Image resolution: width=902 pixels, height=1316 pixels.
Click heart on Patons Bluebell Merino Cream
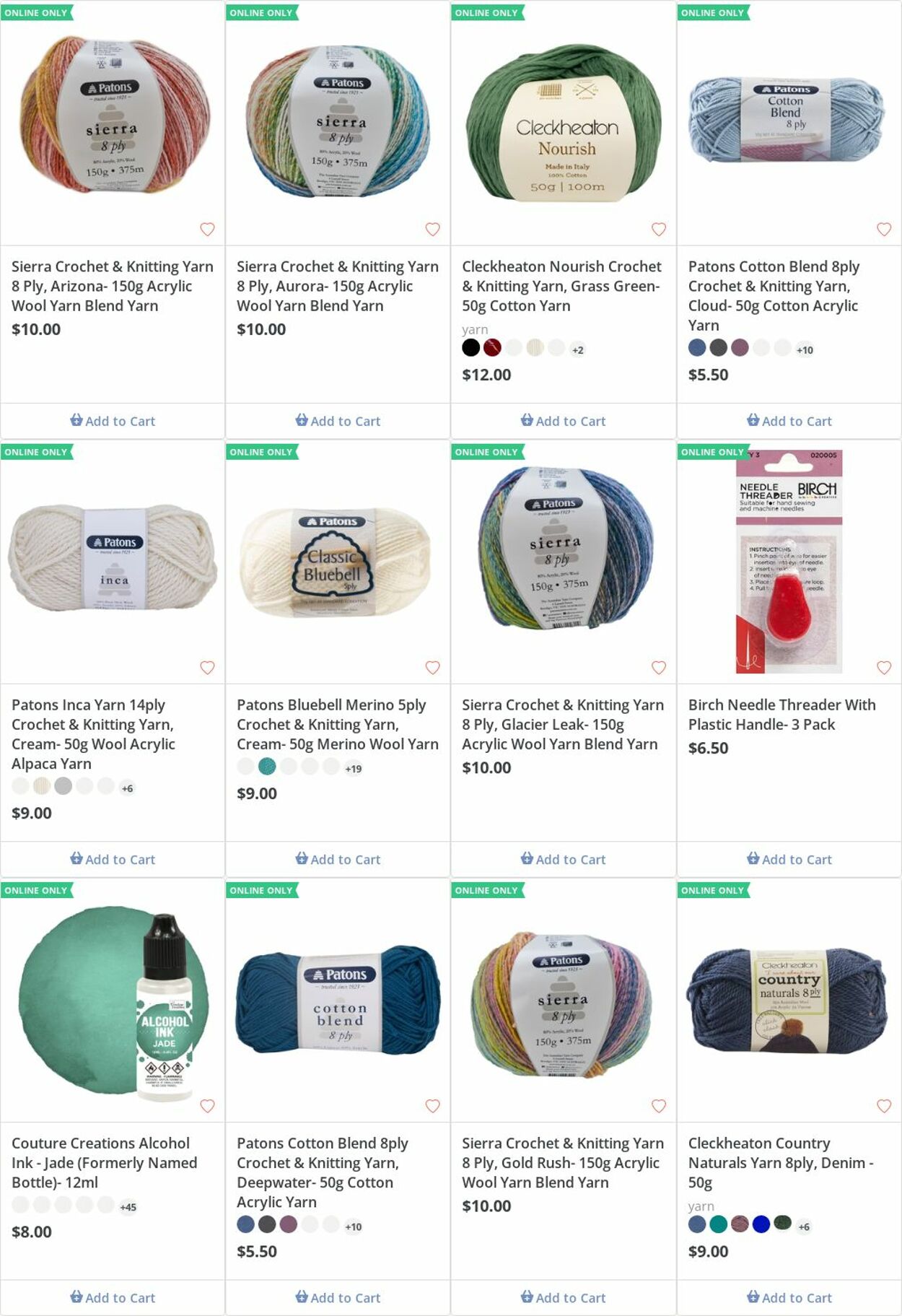(433, 668)
